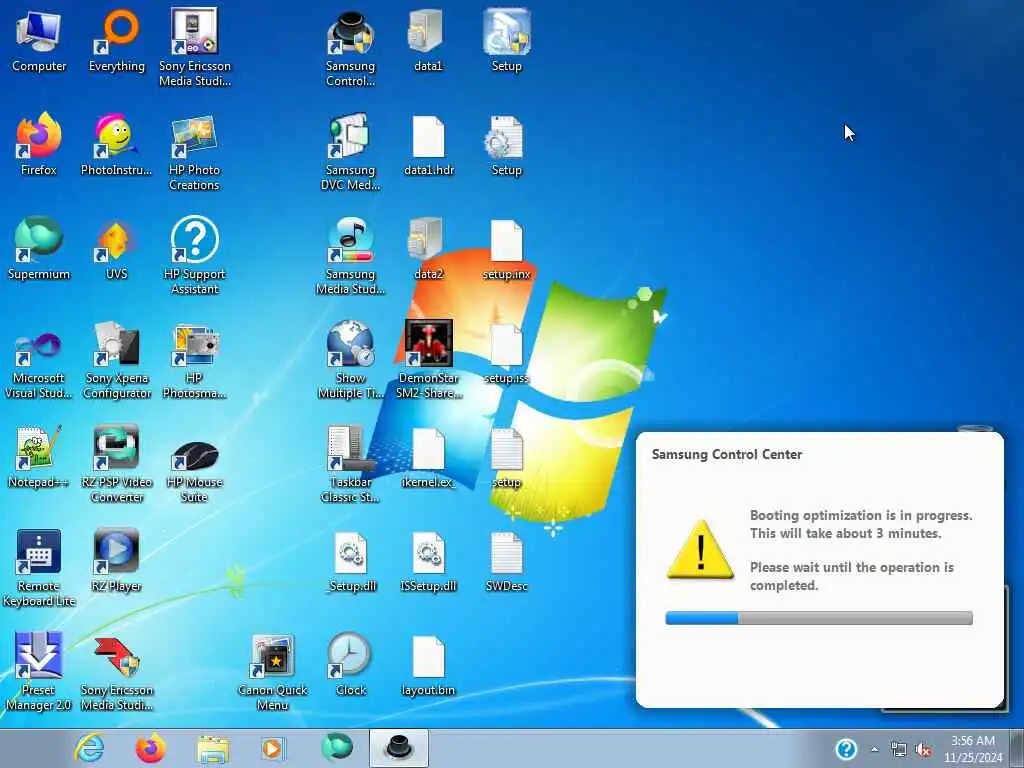1024x768 pixels.
Task: Open the Samsung Control Center desktop shortcut
Action: pos(350,47)
